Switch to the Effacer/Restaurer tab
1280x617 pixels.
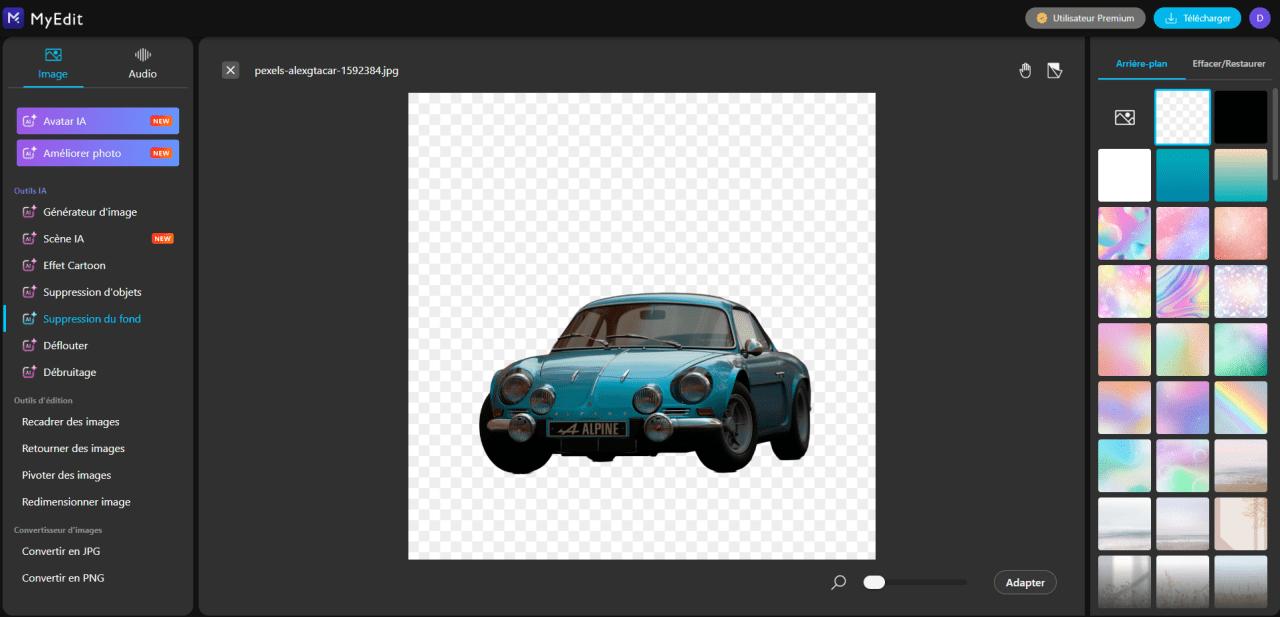tap(1228, 63)
